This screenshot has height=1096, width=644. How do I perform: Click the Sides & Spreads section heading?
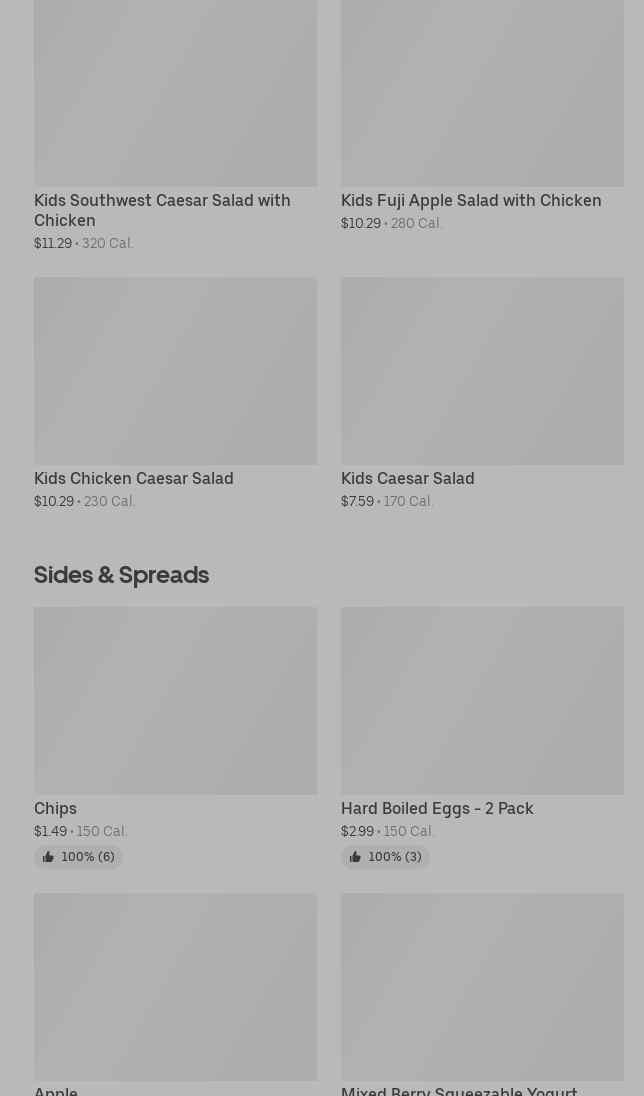121,575
